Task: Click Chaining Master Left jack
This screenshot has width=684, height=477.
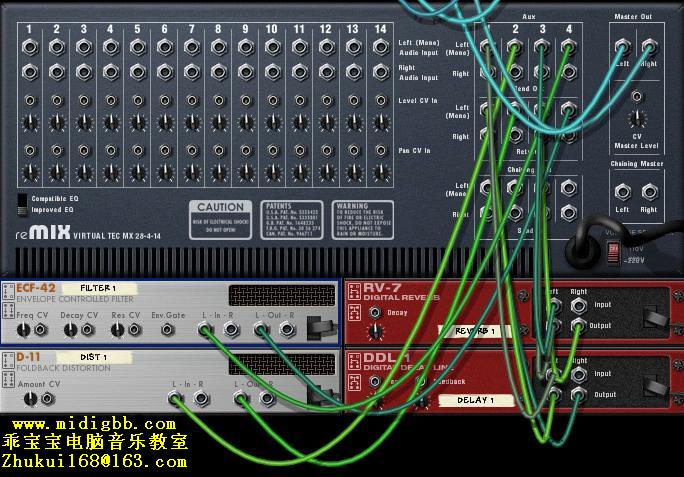Action: [622, 192]
